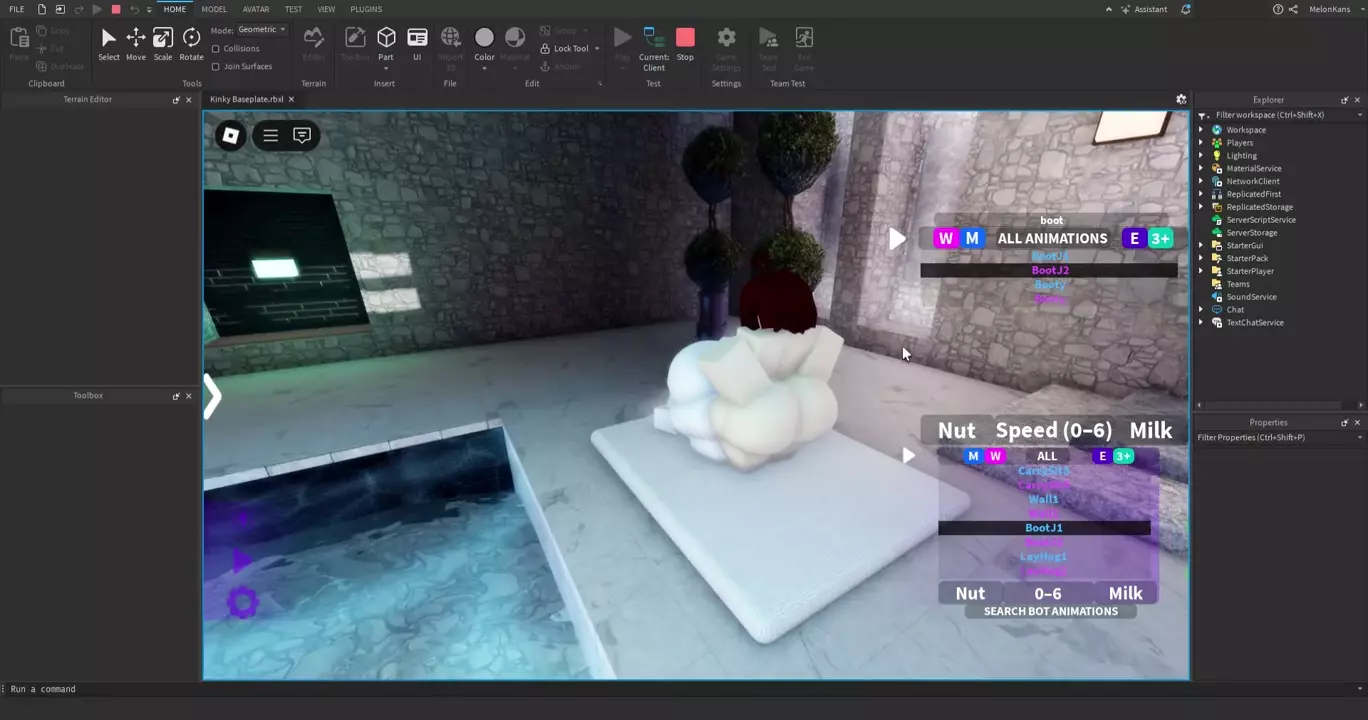
Task: Select the Move tool
Action: click(x=135, y=43)
